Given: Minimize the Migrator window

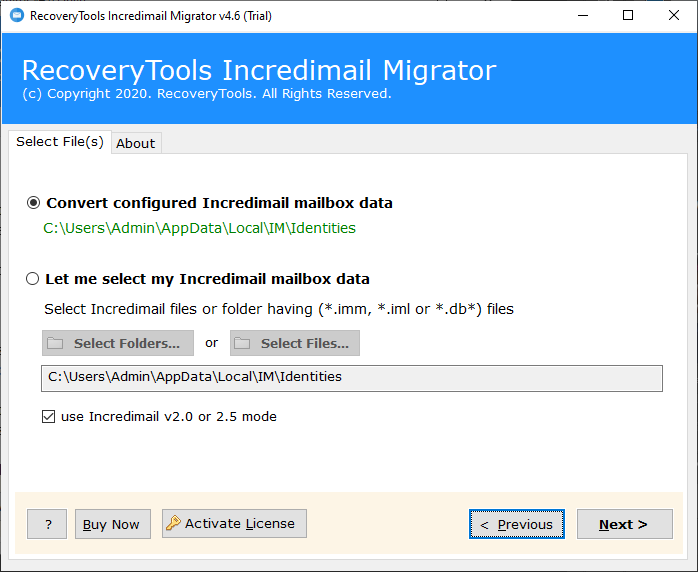Looking at the screenshot, I should 583,16.
